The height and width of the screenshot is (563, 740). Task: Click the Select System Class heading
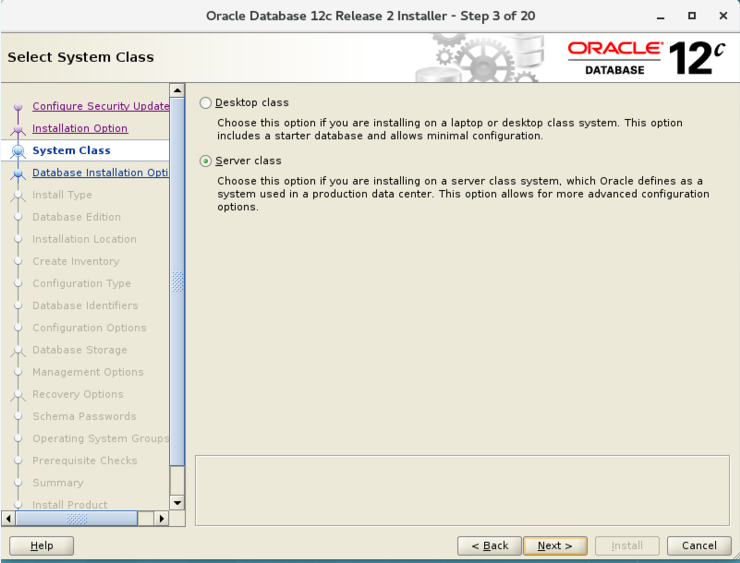(81, 57)
